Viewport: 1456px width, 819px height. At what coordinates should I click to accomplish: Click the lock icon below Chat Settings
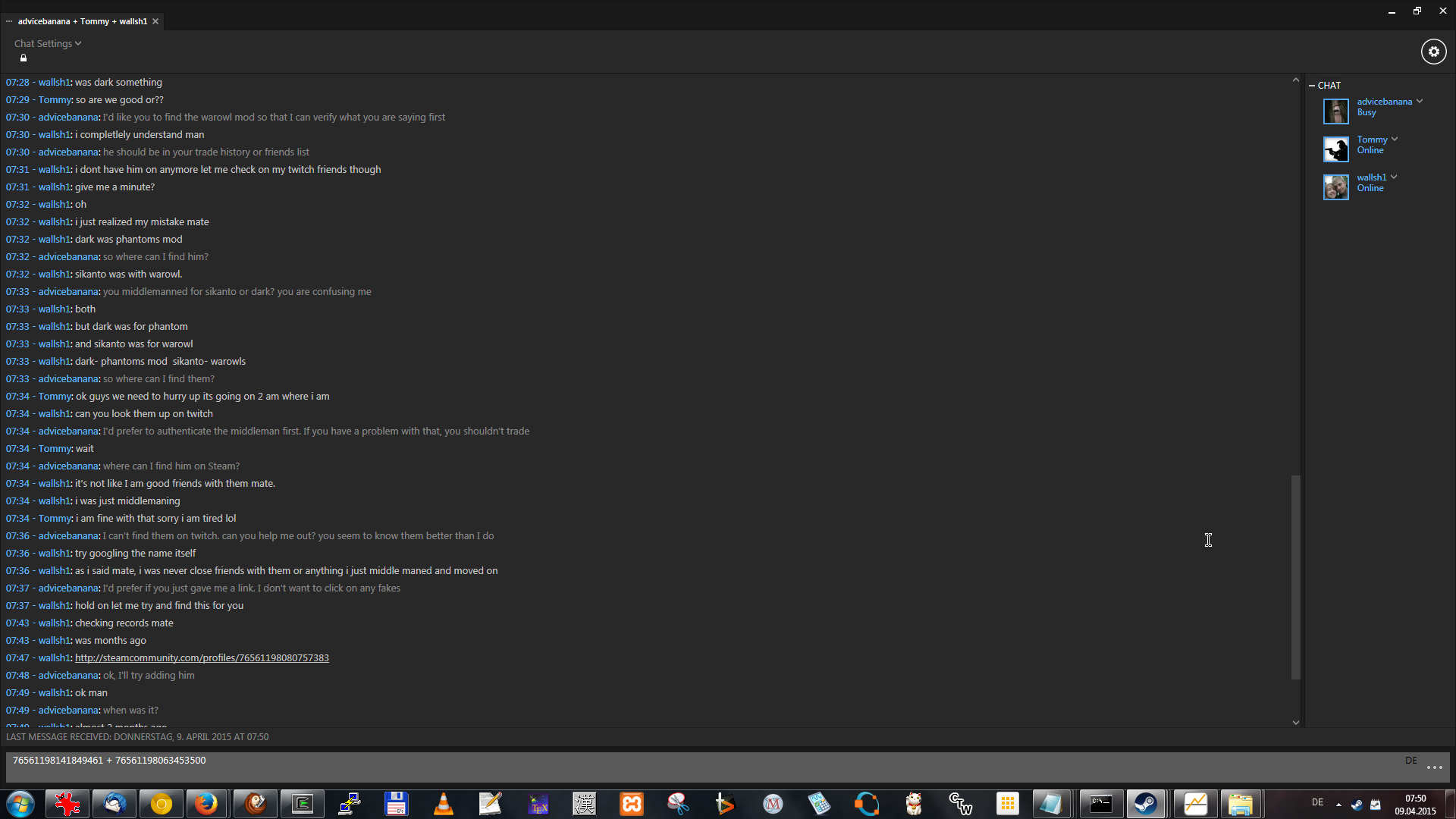point(24,58)
